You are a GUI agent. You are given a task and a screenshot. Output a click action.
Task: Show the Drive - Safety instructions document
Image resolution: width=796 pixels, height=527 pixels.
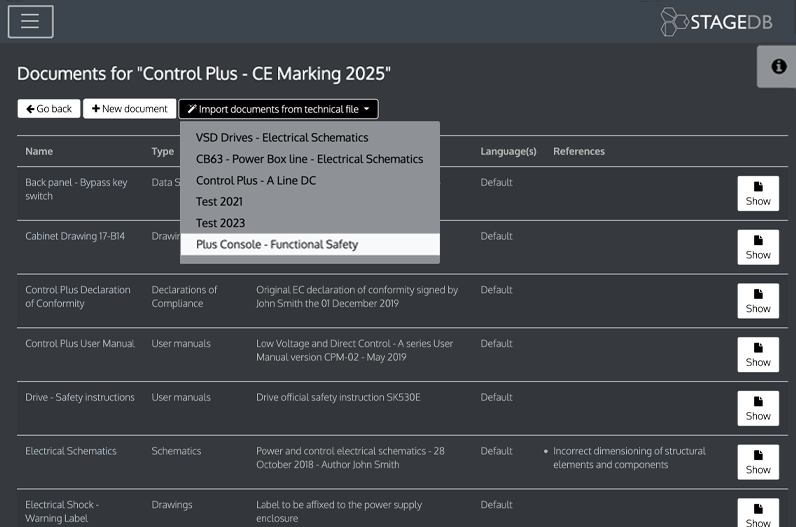(757, 408)
